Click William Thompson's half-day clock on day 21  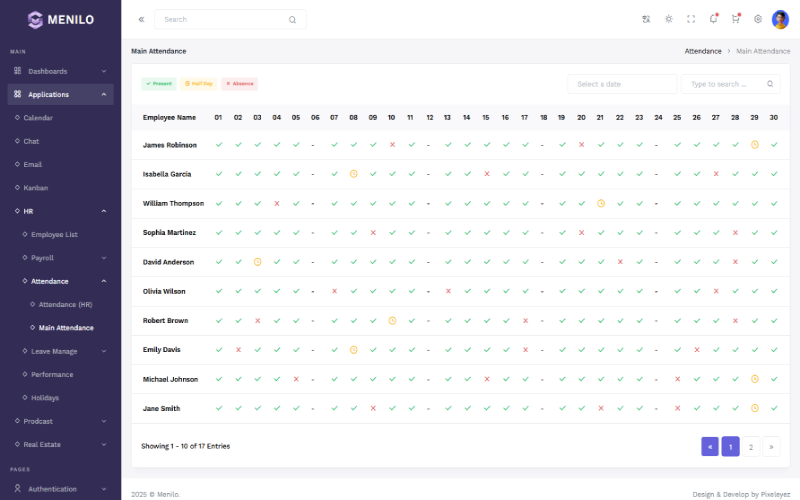point(601,204)
